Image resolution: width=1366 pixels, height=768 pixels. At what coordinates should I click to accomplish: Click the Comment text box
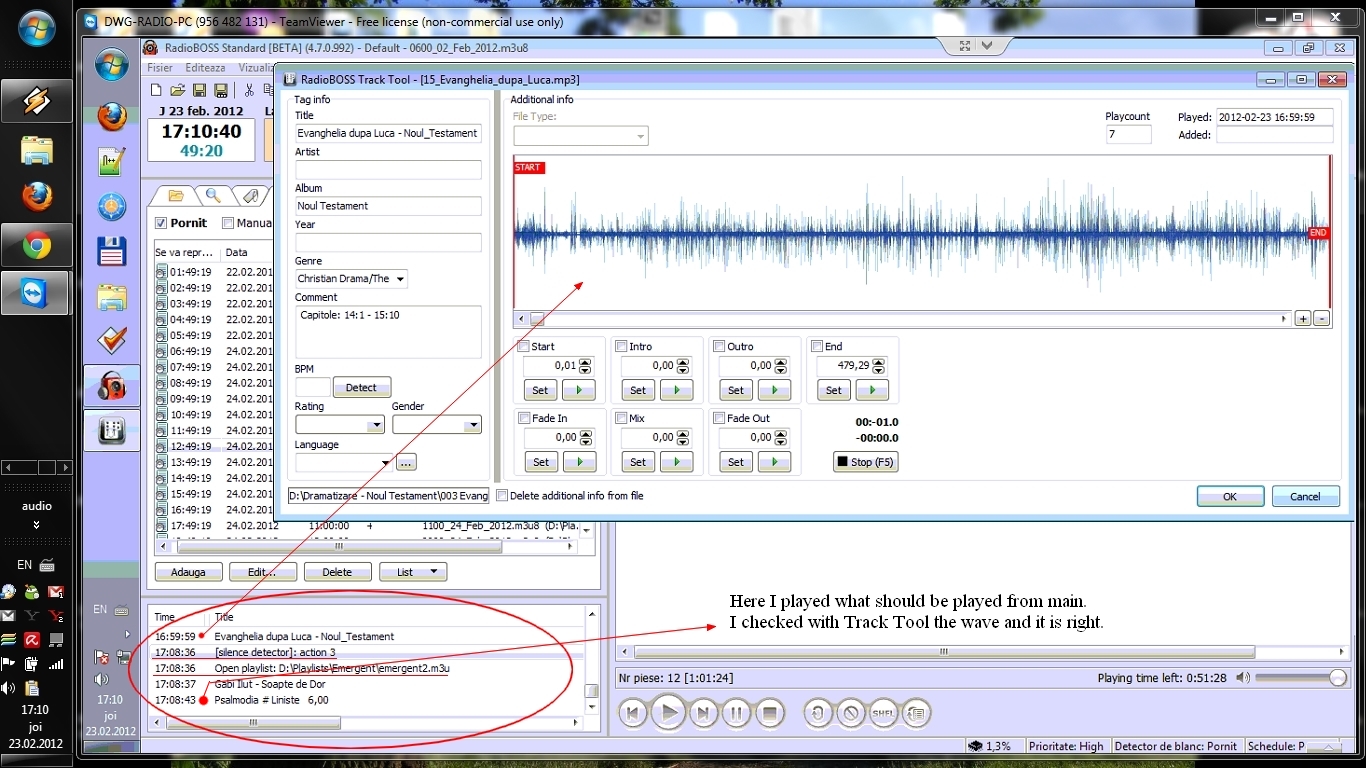[388, 331]
